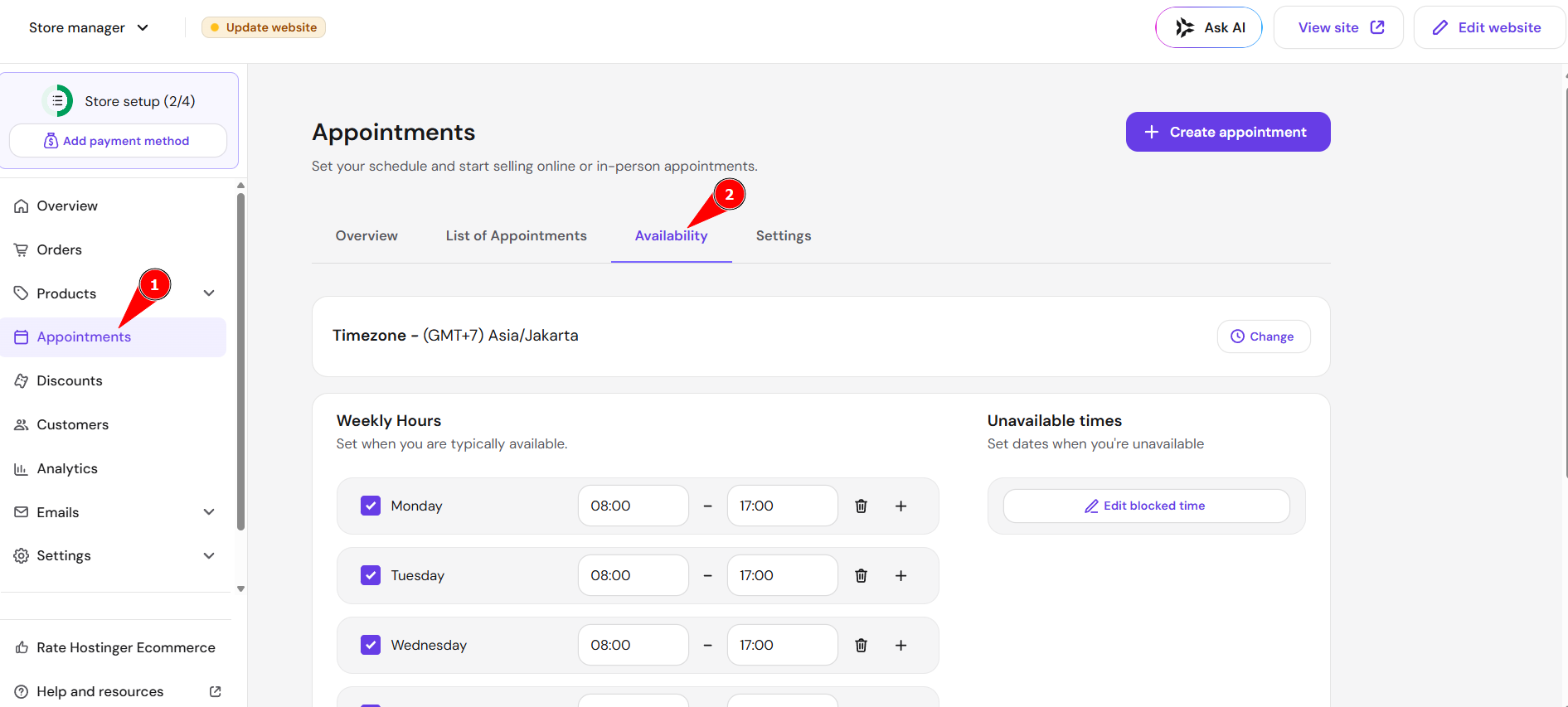Screen dimensions: 1568x707
Task: Select the Availability tab
Action: pyautogui.click(x=671, y=236)
